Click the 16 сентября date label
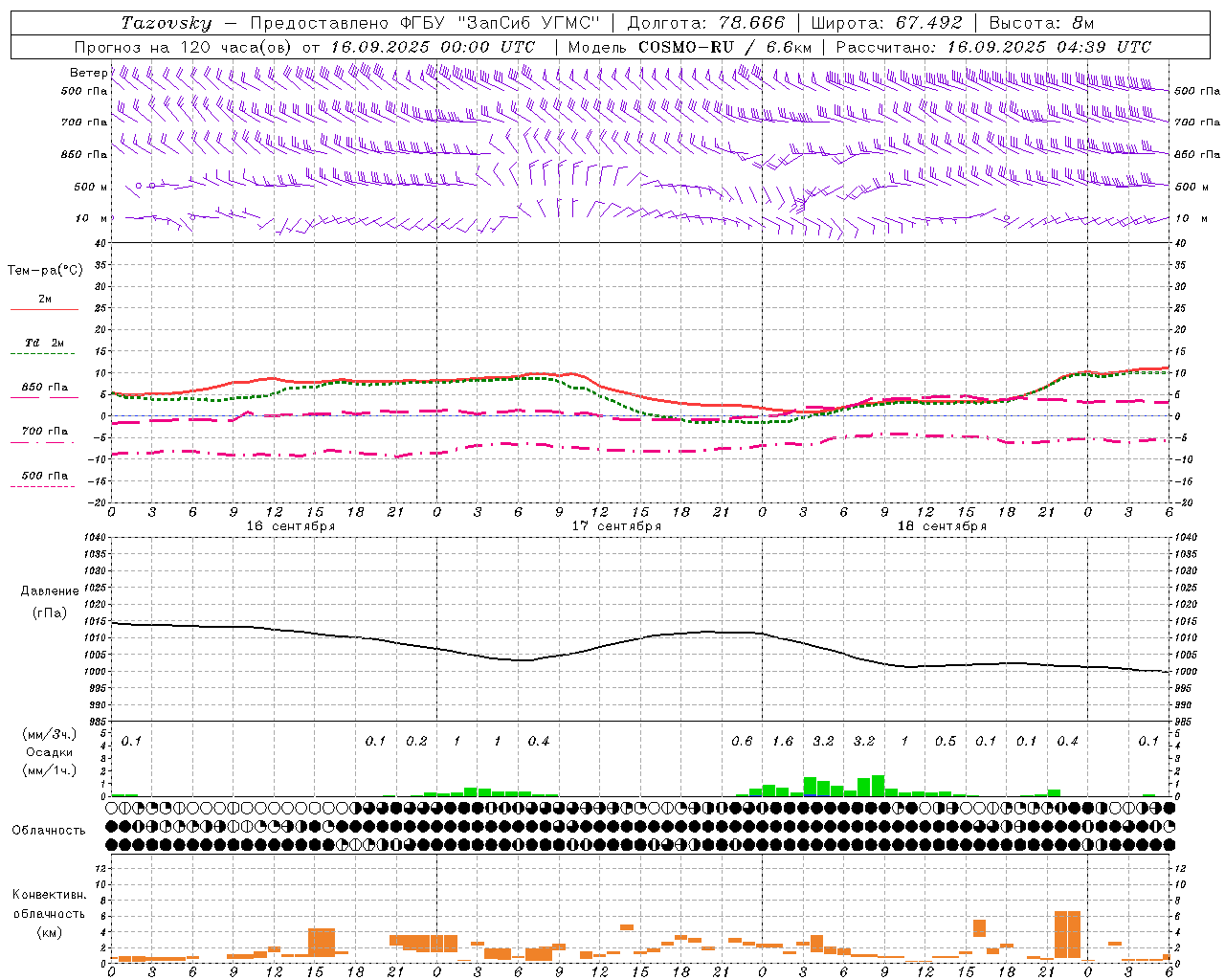This screenshot has width=1225, height=980. 290,526
